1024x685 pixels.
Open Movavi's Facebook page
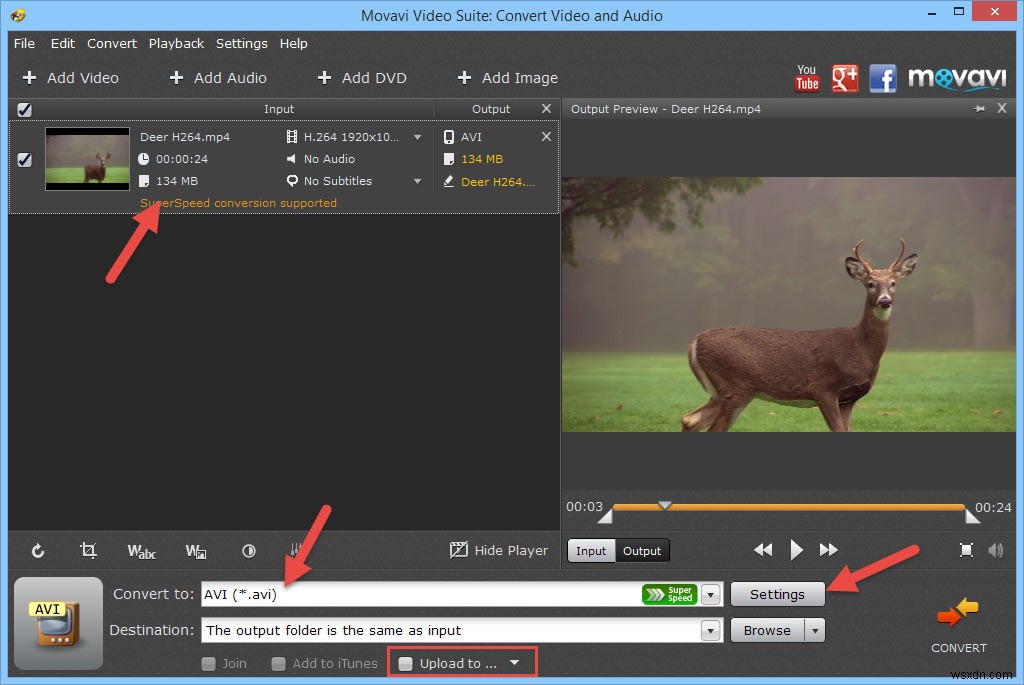883,77
